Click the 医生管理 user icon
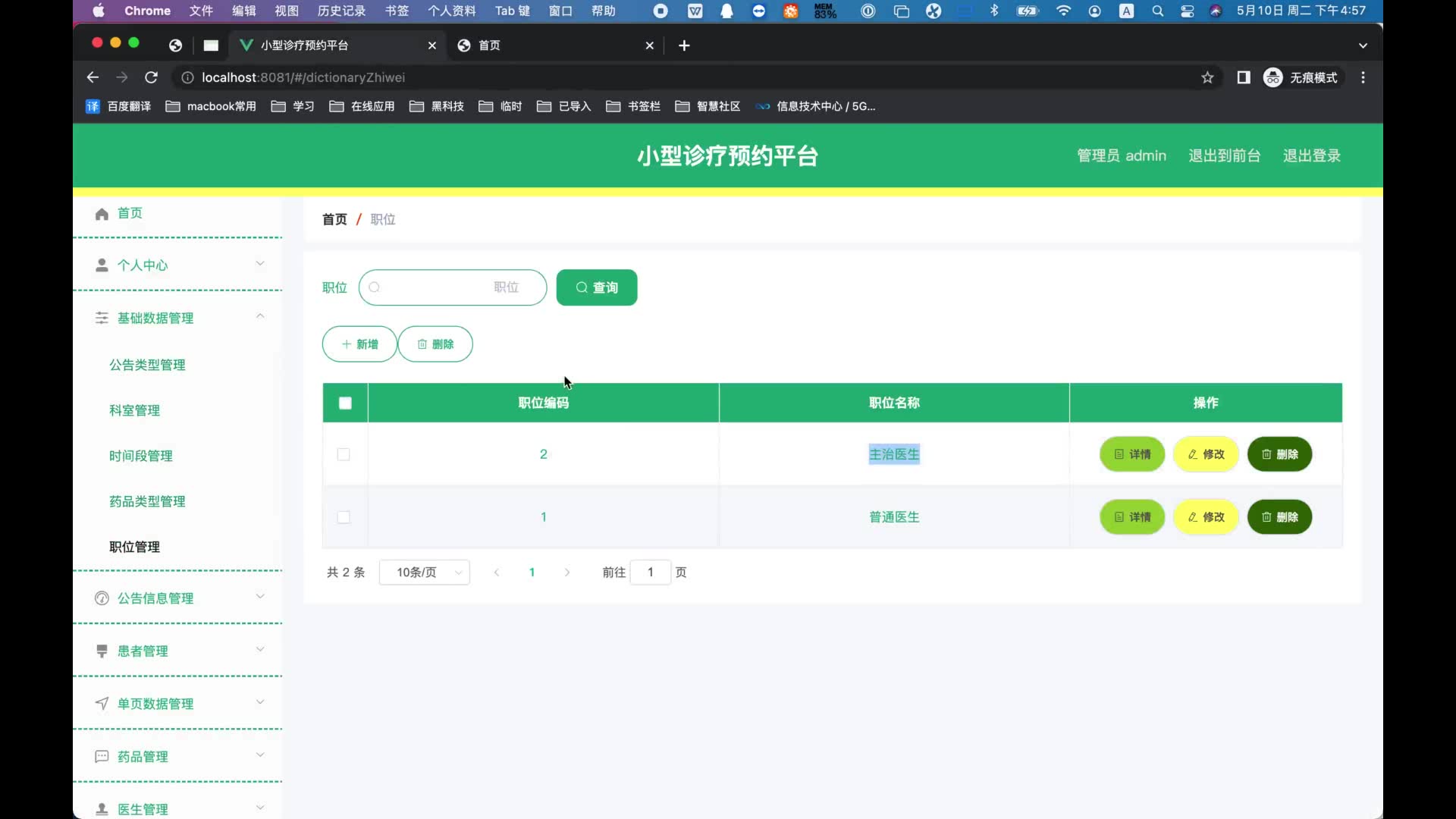 (x=102, y=810)
